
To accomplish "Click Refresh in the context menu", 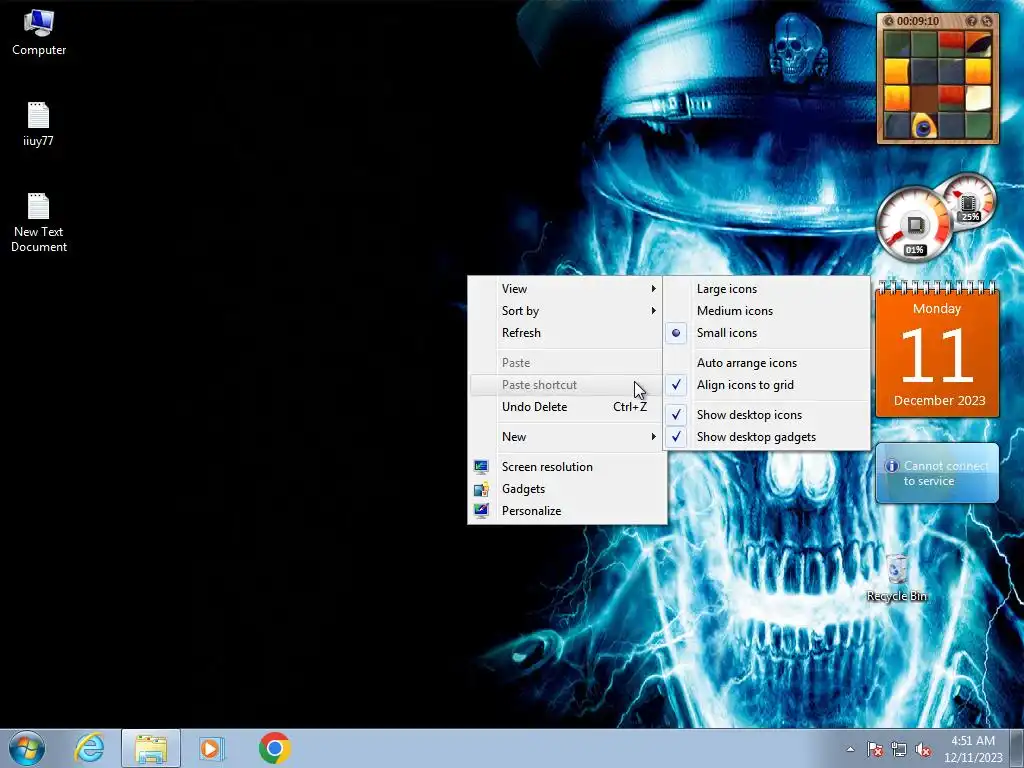I will click(x=567, y=333).
